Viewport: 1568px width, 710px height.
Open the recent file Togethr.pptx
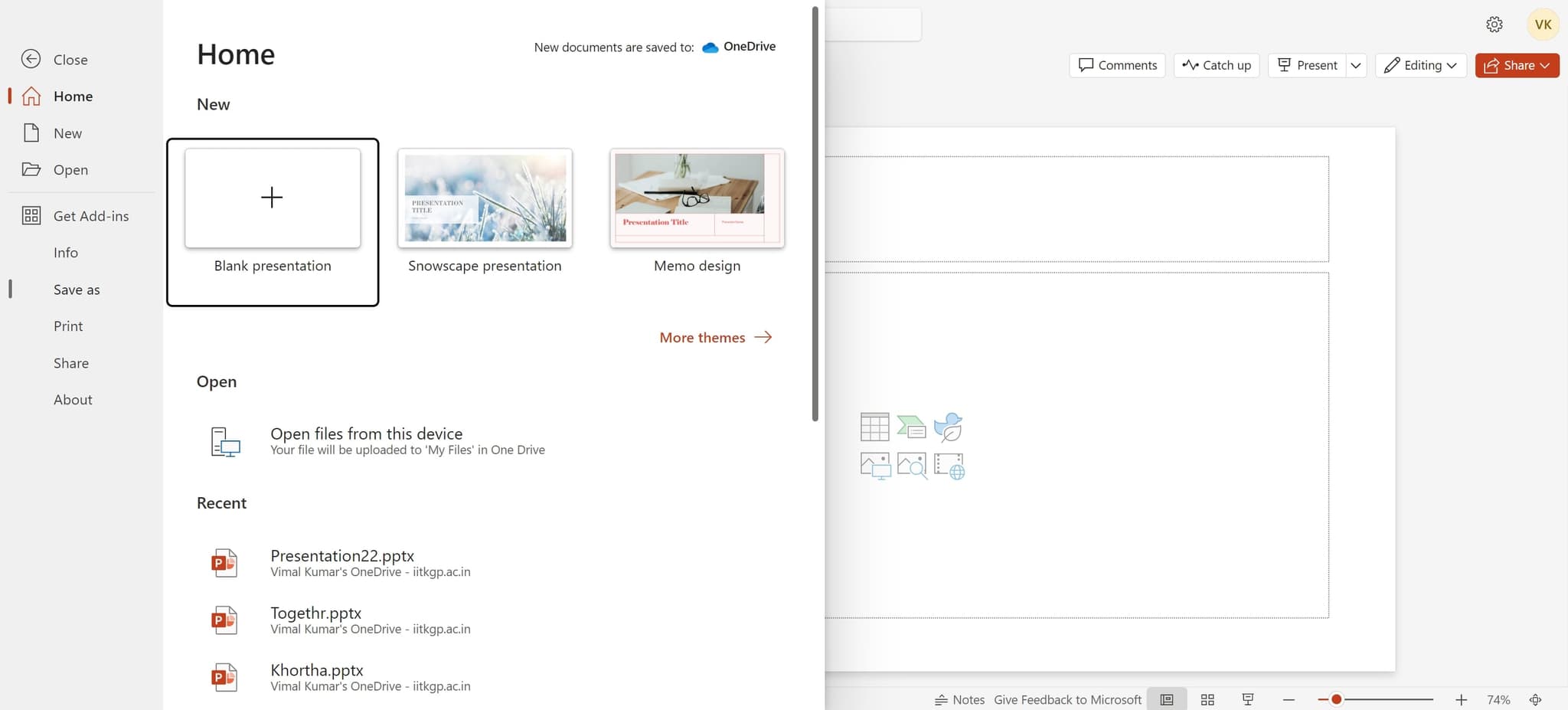tap(315, 613)
